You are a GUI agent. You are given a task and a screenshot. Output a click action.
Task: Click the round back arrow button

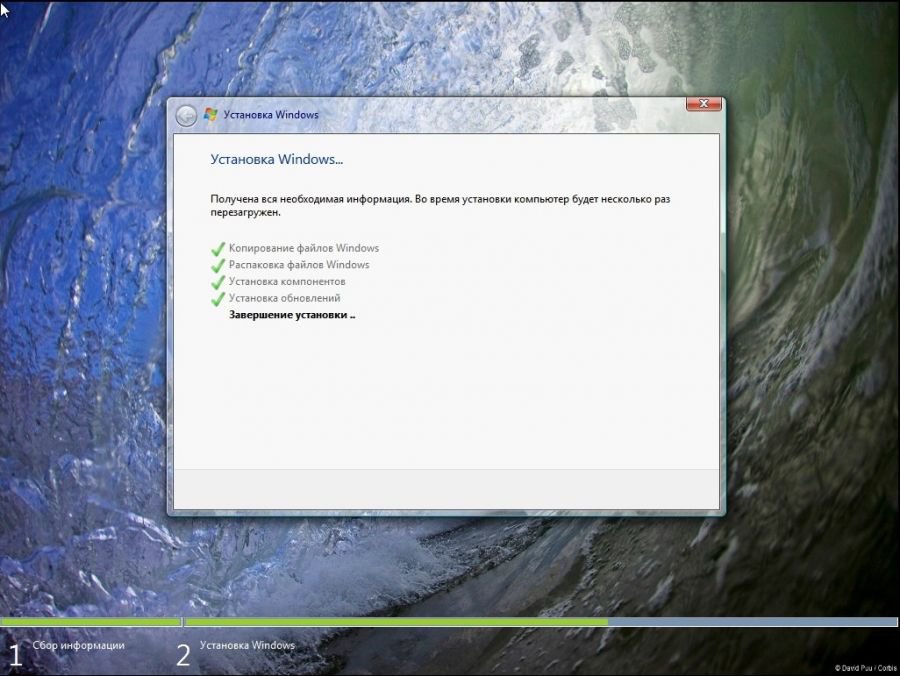186,115
